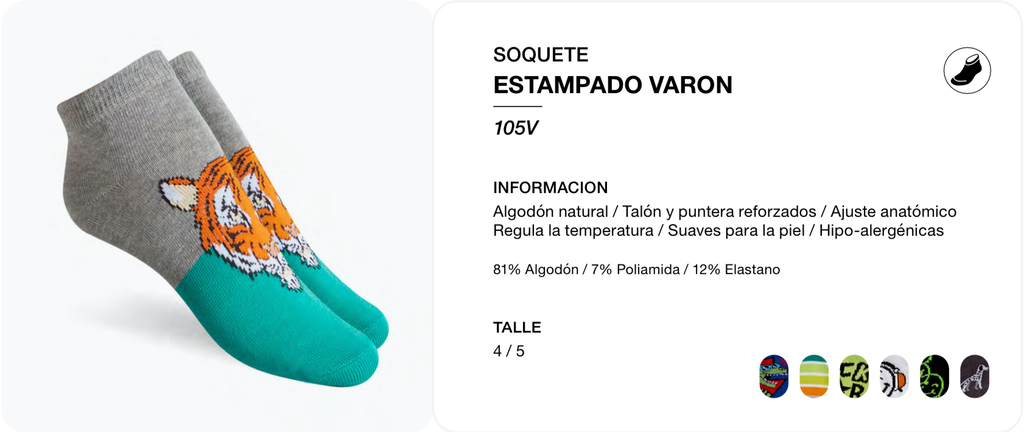Click the Talón y puntera reforzados text
Viewport: 1024px width, 432px height.
point(719,212)
